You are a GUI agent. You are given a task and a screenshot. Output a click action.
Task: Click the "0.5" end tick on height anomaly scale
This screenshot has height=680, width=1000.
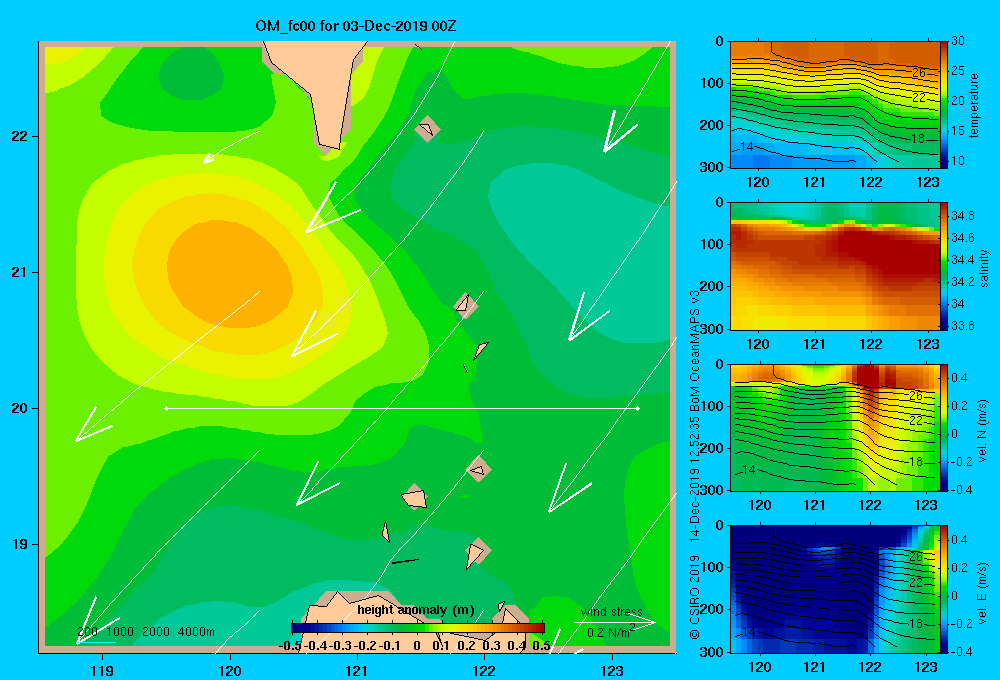(541, 646)
